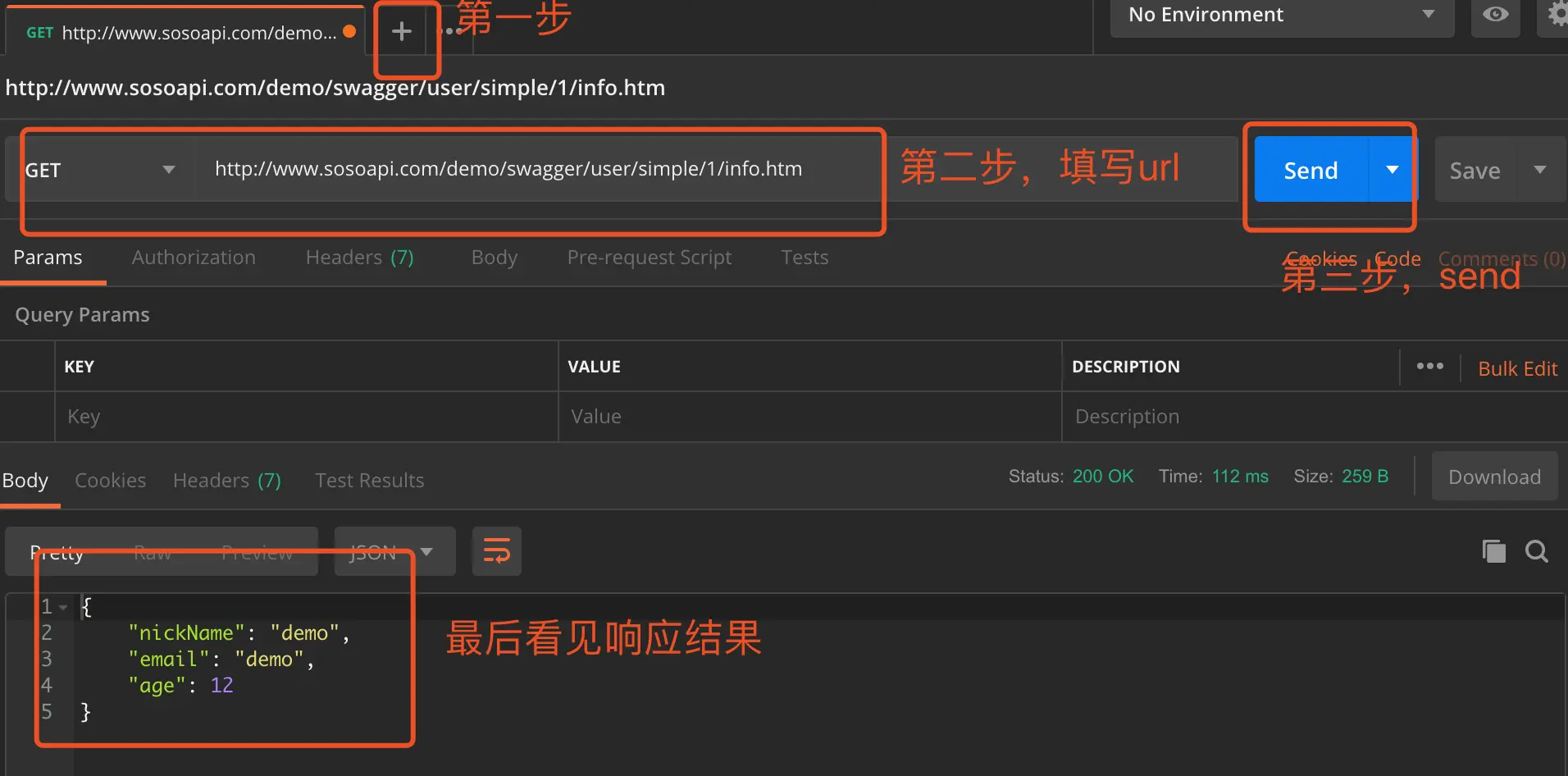Image resolution: width=1568 pixels, height=776 pixels.
Task: Switch response view to Raw
Action: (x=153, y=552)
